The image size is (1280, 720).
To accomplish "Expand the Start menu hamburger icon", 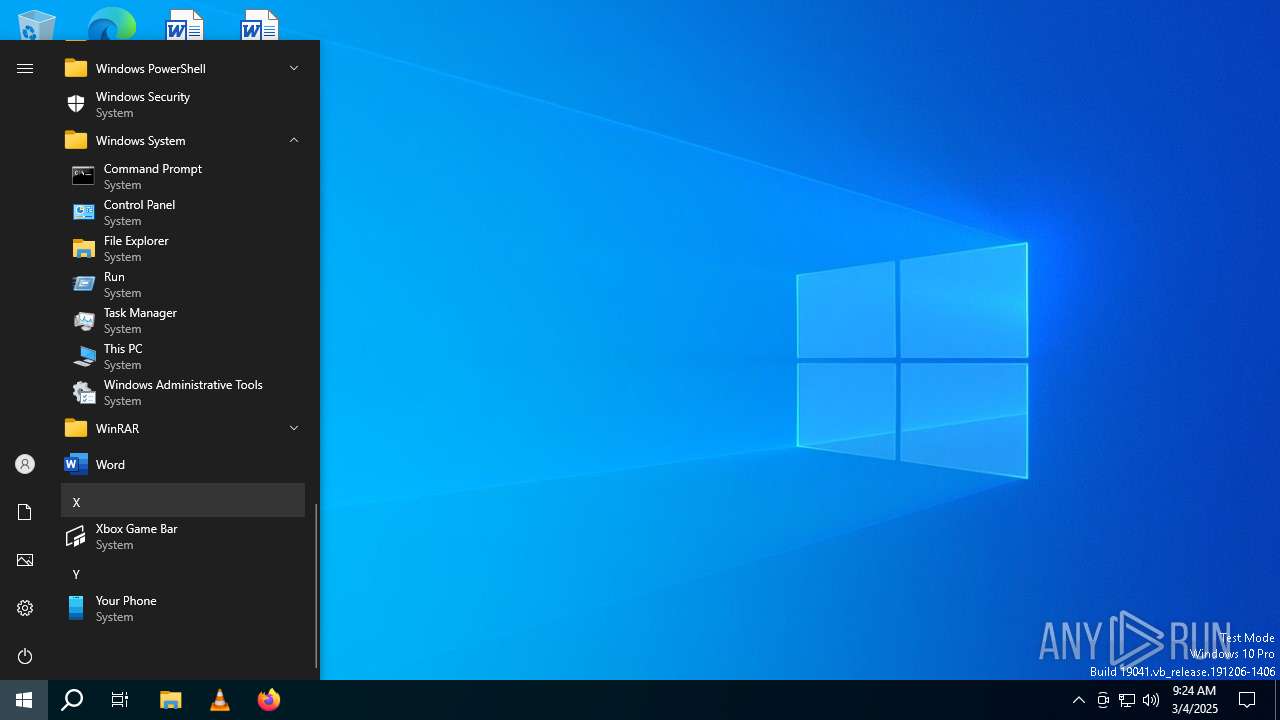I will [25, 68].
